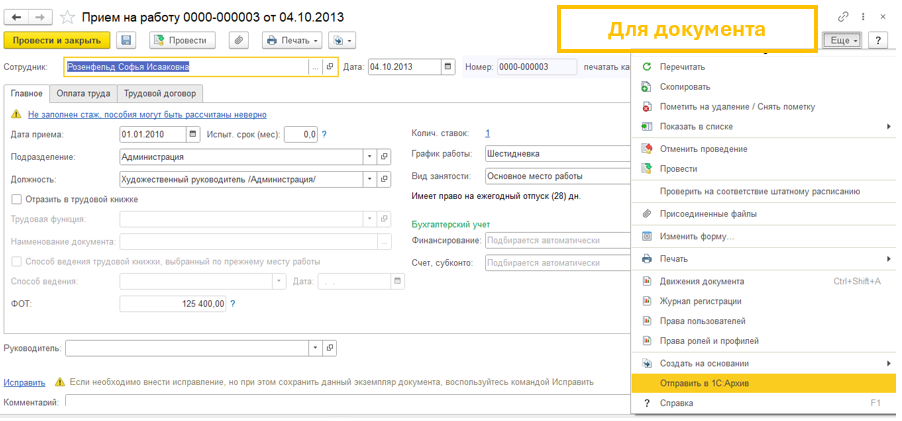Click the Исправить link
The image size is (902, 421).
[x=24, y=382]
